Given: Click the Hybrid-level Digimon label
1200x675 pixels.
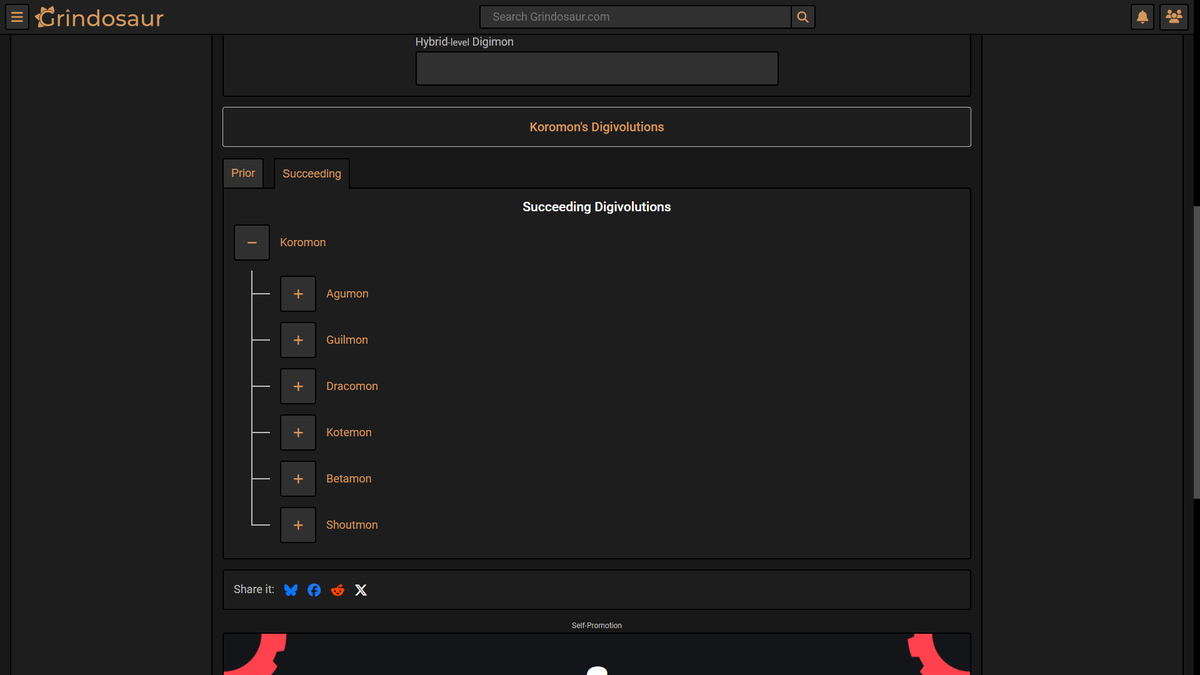Looking at the screenshot, I should 465,42.
